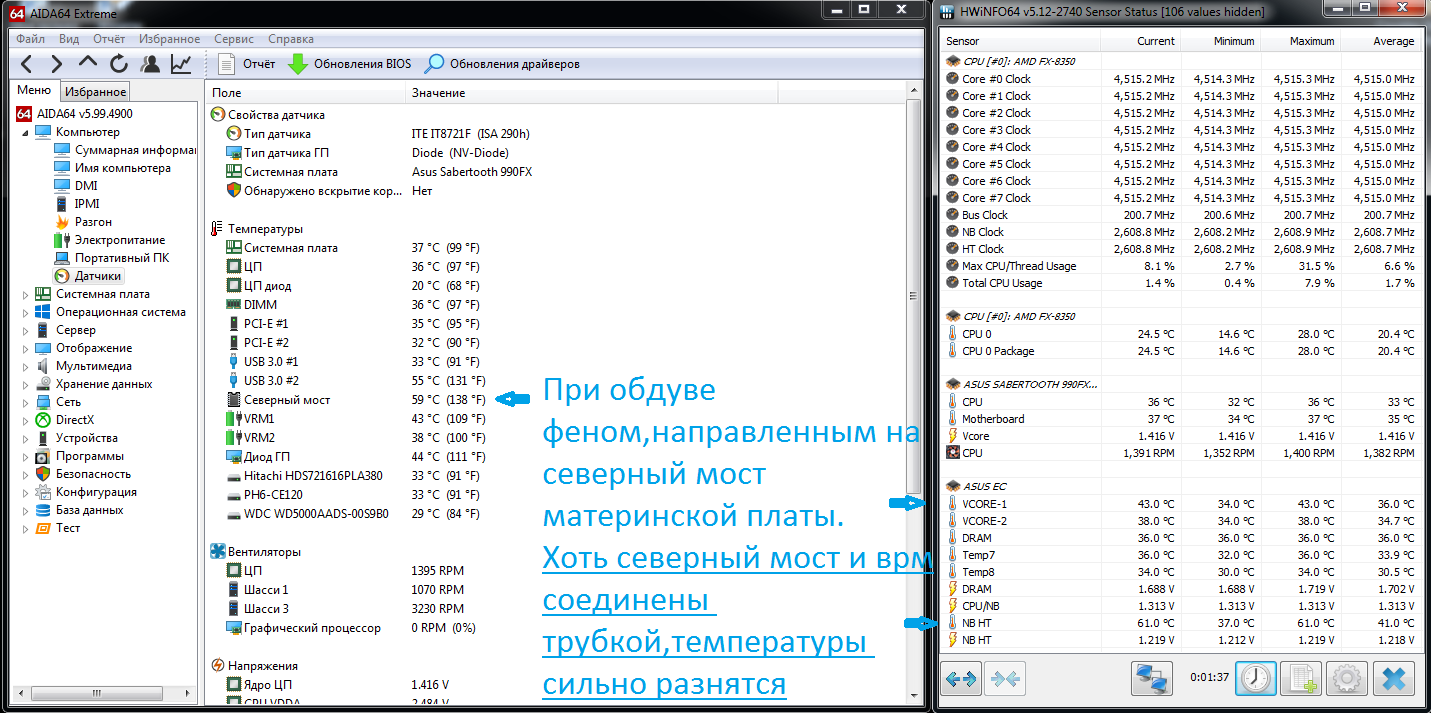Collapse the Компьютер tree node

(x=26, y=132)
